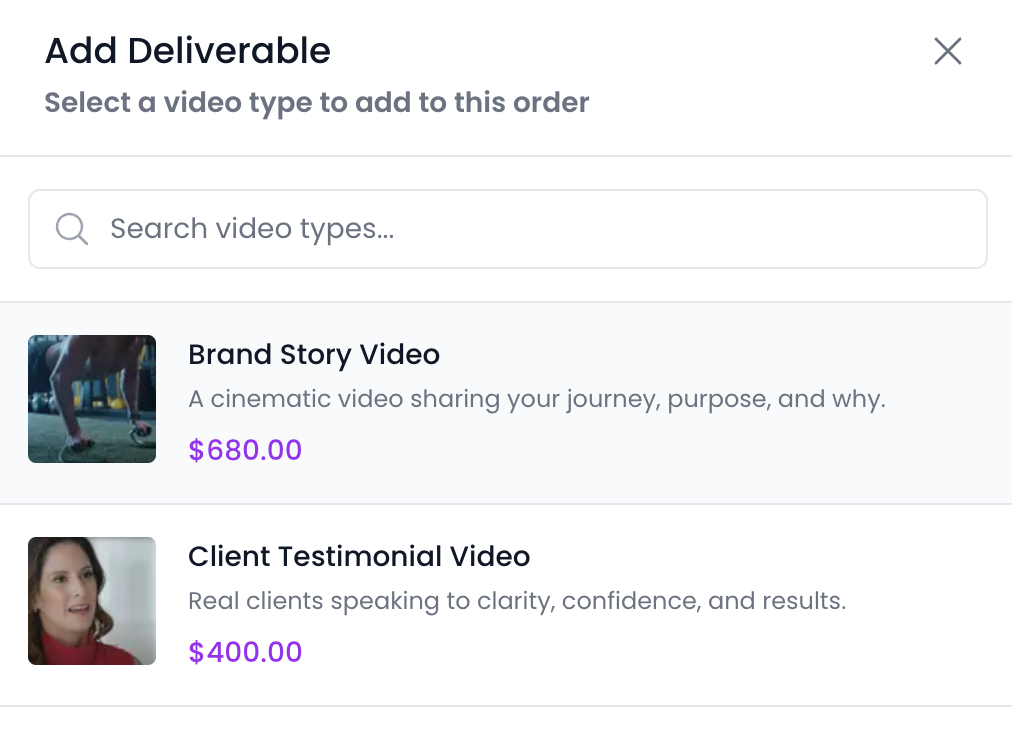
Task: Click the placeholder text in the search box
Action: (x=252, y=229)
